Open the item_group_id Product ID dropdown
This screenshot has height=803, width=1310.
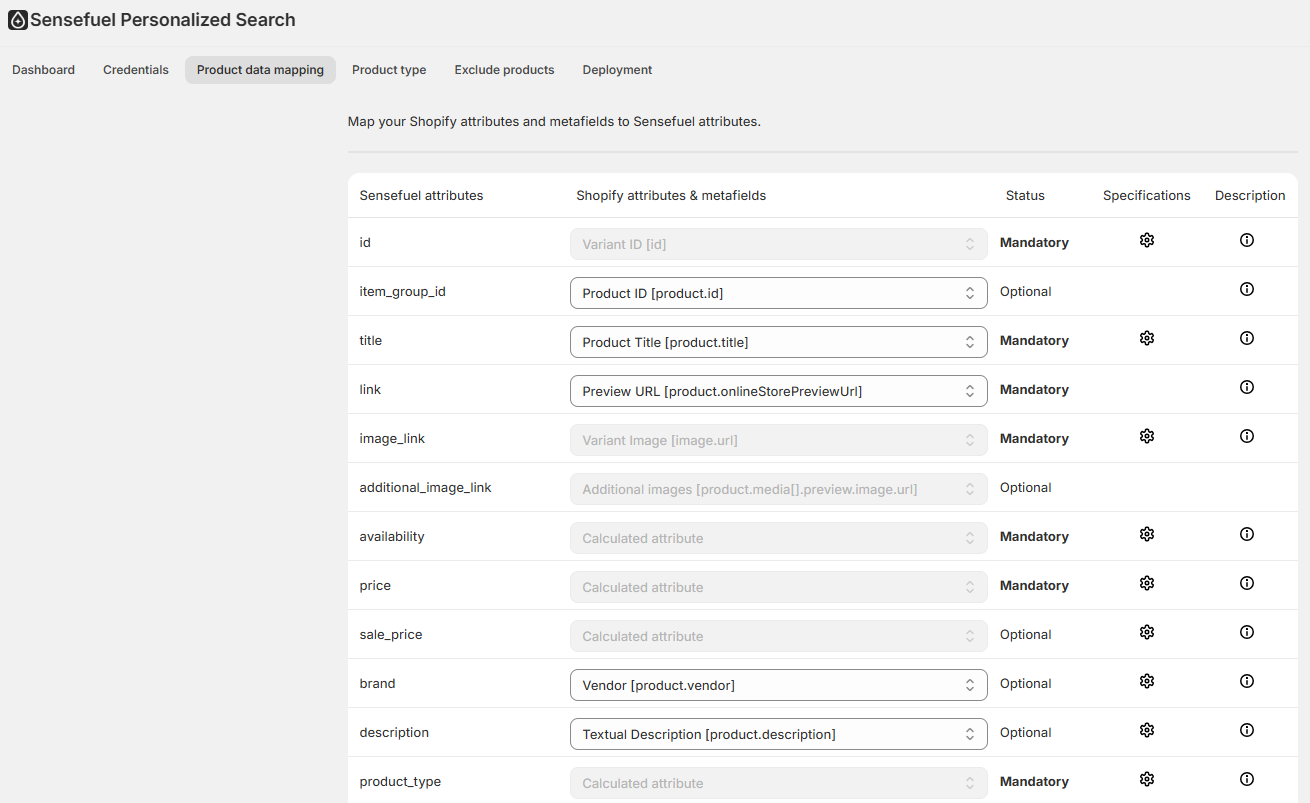pos(778,293)
